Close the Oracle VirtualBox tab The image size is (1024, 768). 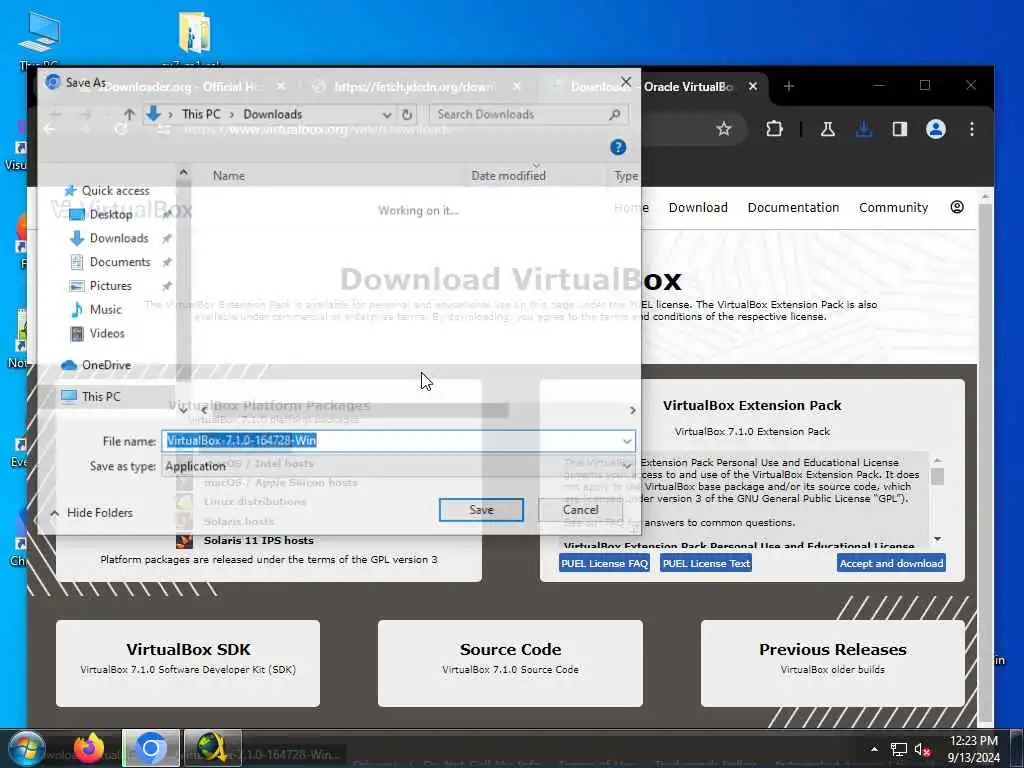[752, 86]
